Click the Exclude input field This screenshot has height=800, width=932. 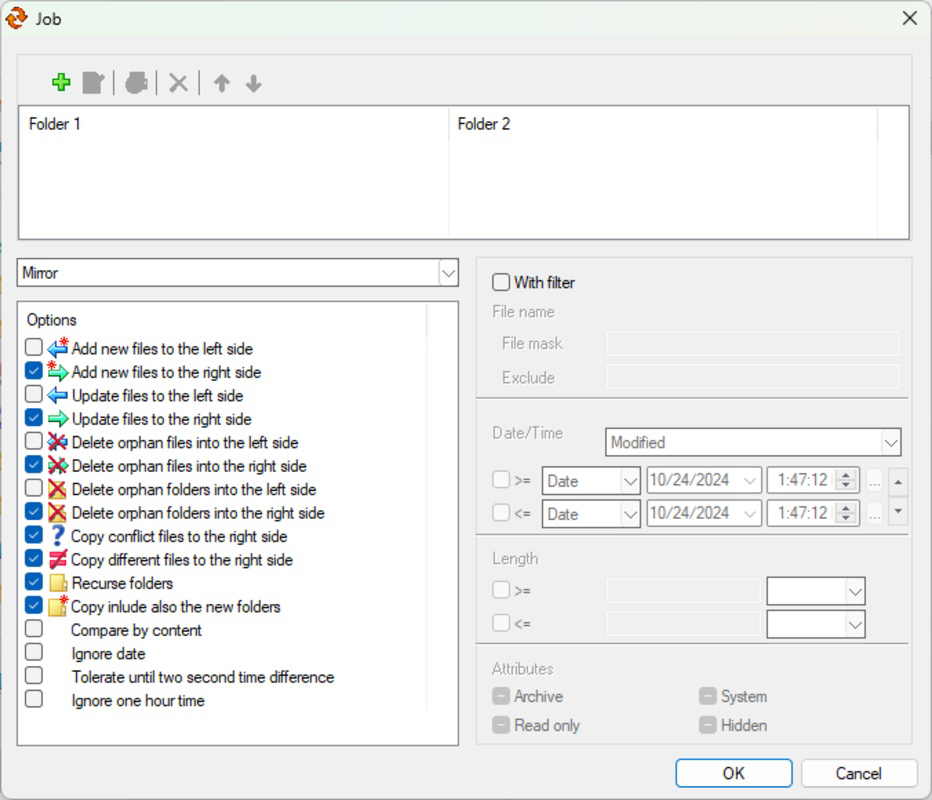coord(753,377)
